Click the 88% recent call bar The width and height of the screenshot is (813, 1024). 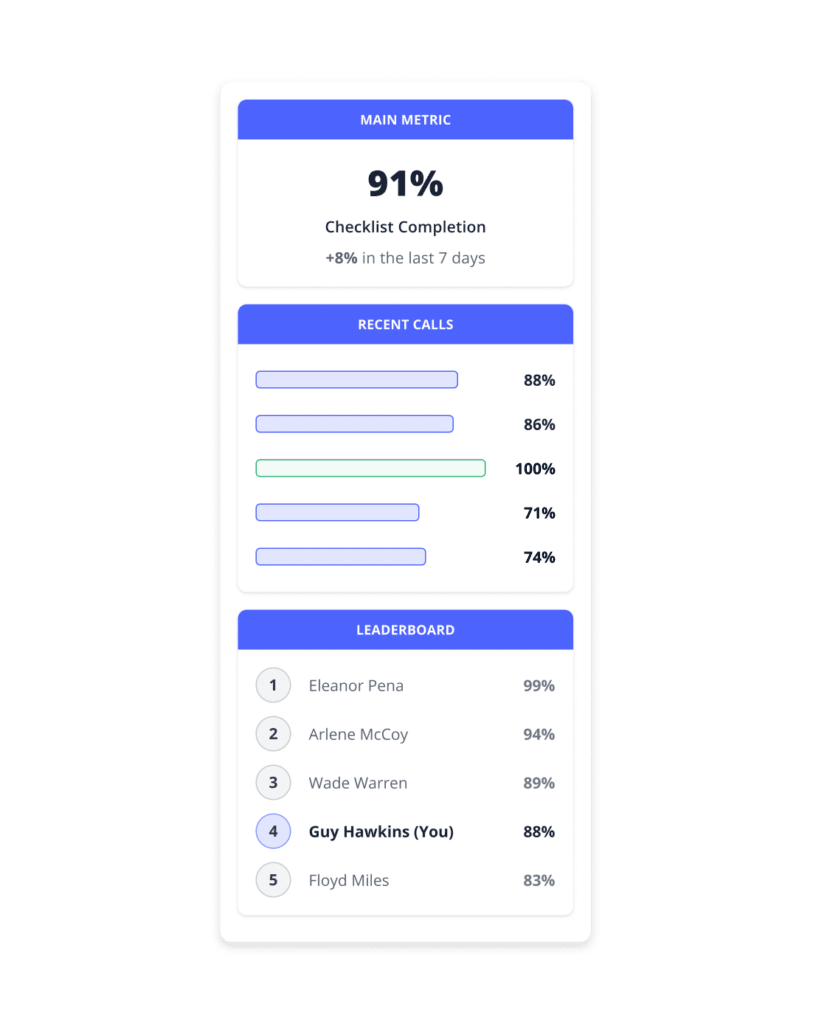(357, 379)
